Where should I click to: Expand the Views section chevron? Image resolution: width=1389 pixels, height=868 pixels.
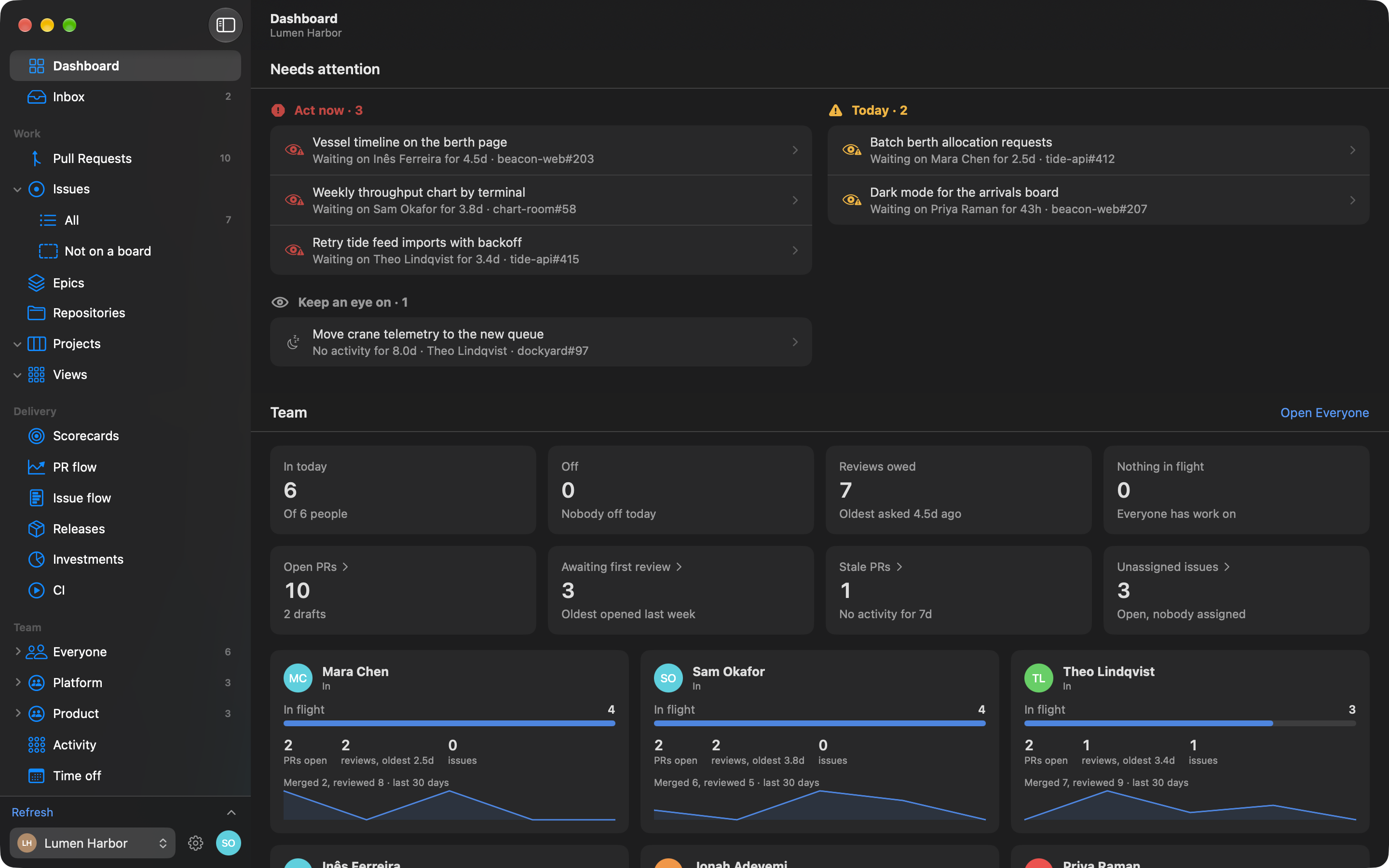click(17, 375)
